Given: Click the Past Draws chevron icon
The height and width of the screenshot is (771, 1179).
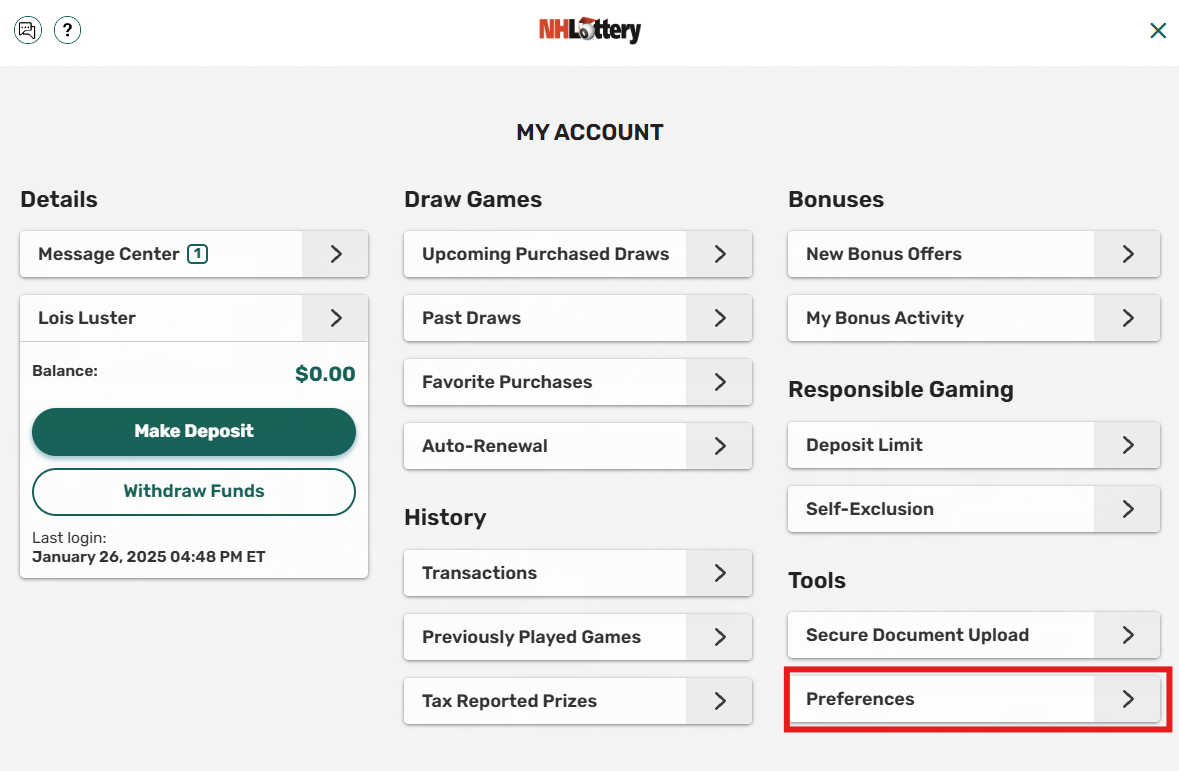Looking at the screenshot, I should (x=718, y=318).
